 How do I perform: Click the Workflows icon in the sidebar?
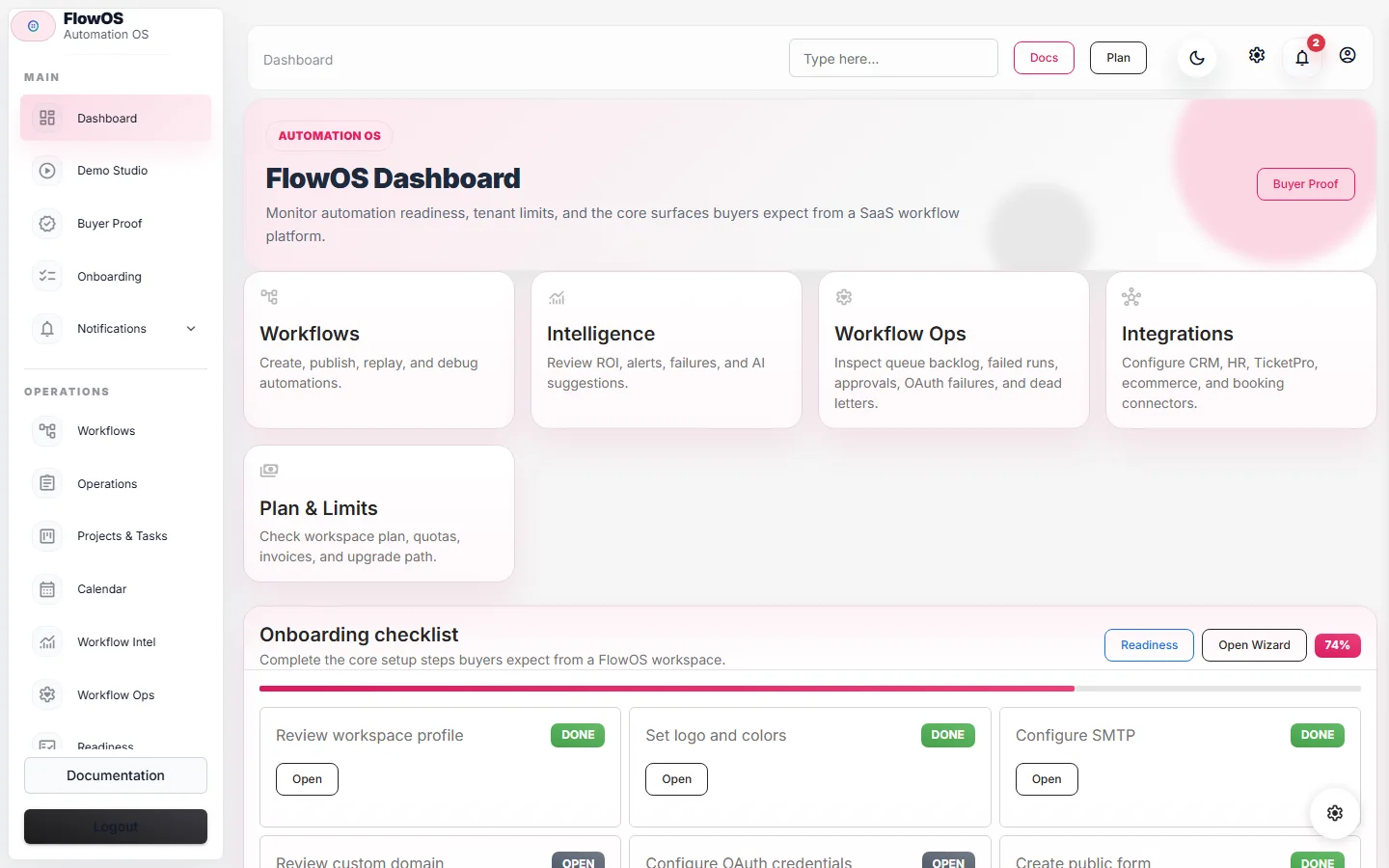47,431
